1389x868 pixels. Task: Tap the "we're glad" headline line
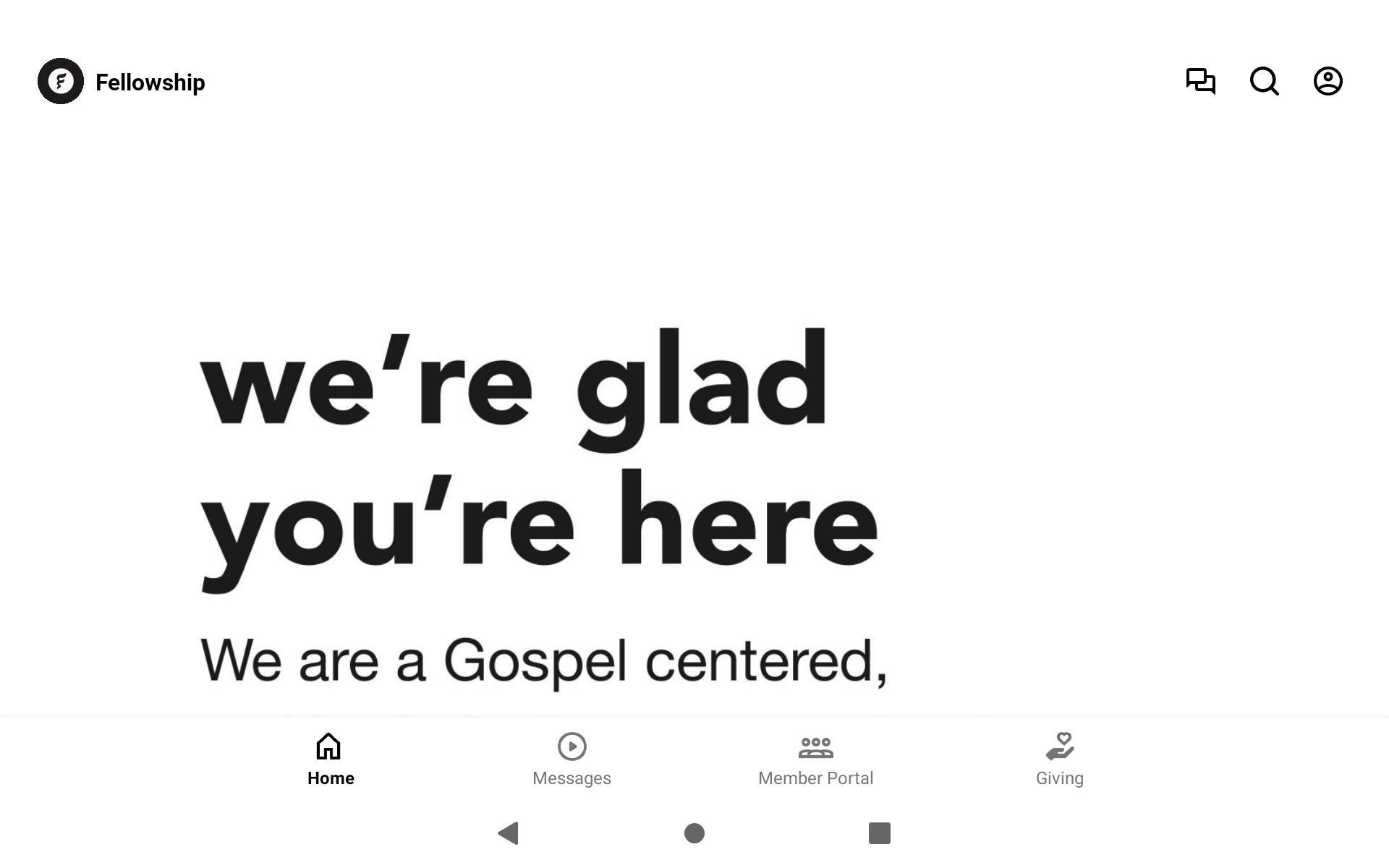pos(514,383)
